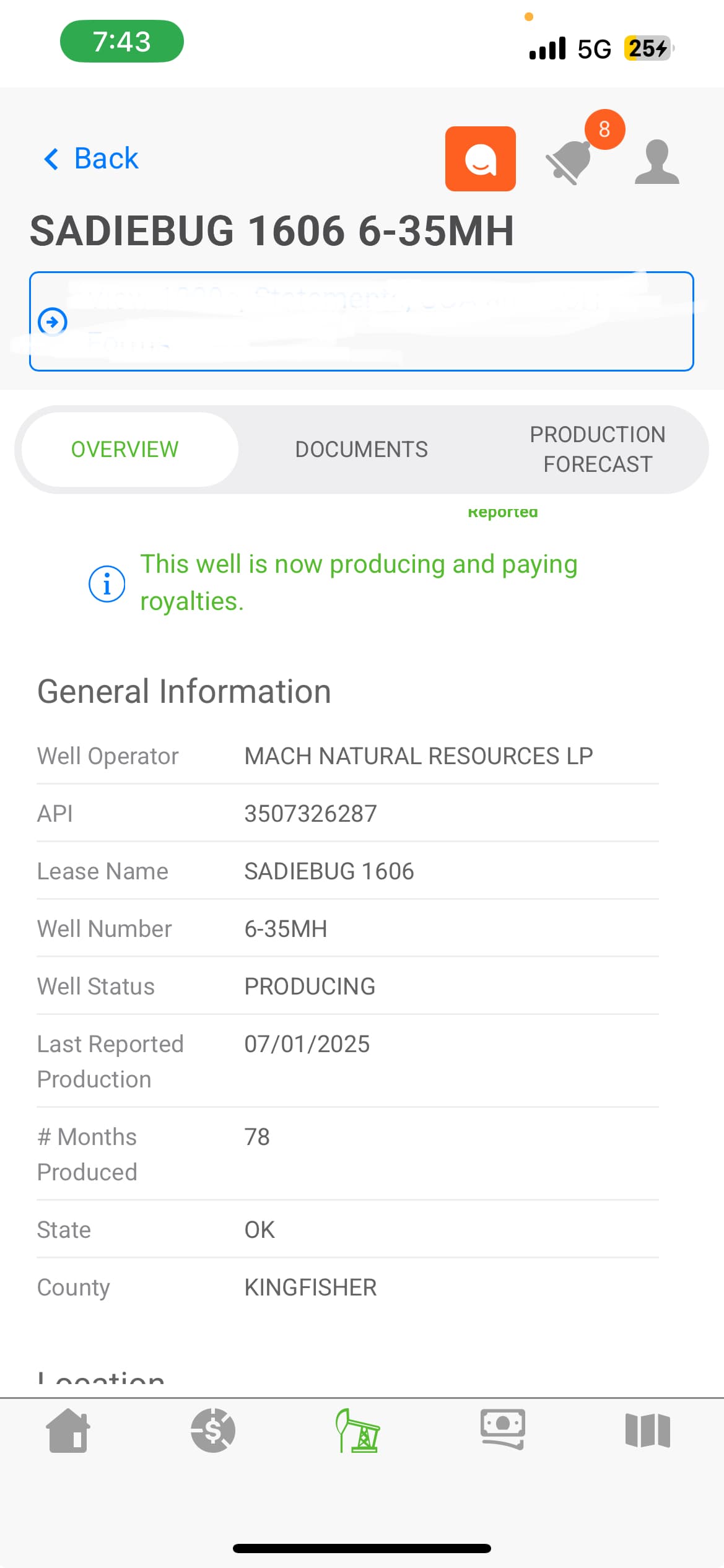Image resolution: width=724 pixels, height=1568 pixels.
Task: Go Back to previous screen
Action: [x=106, y=159]
